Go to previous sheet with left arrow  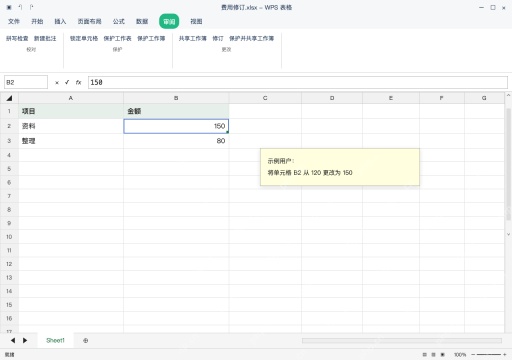pyautogui.click(x=13, y=340)
